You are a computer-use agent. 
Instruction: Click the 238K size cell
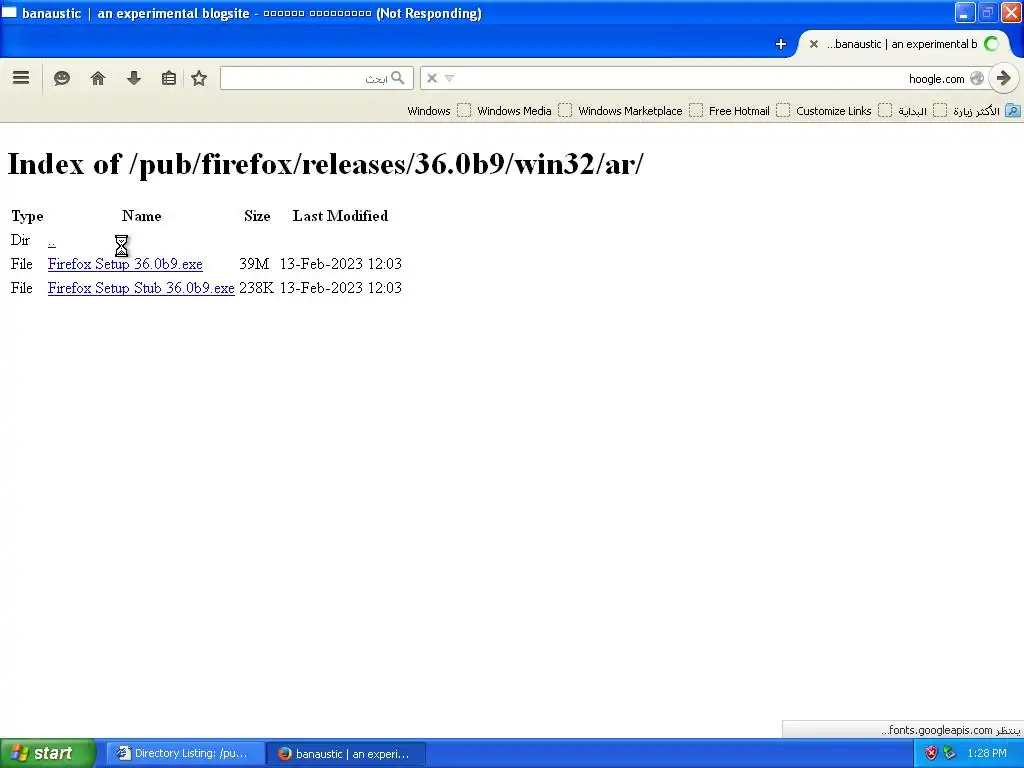256,288
